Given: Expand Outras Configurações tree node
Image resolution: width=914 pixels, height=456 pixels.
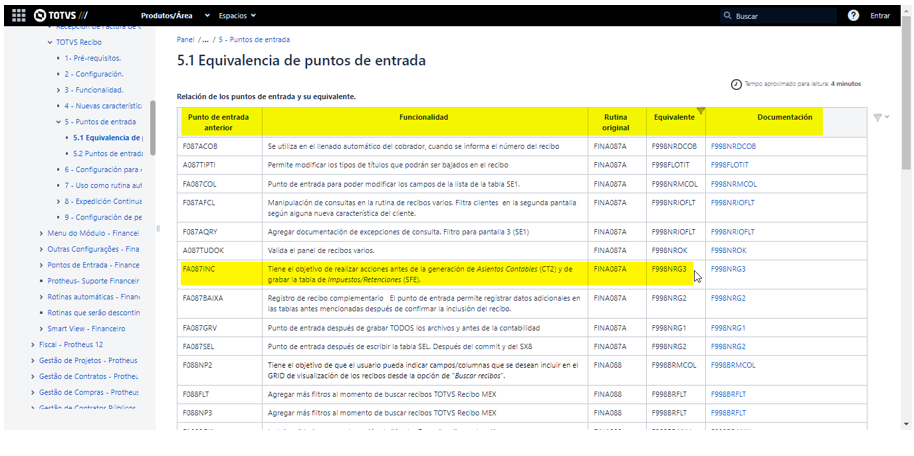Looking at the screenshot, I should 41,250.
